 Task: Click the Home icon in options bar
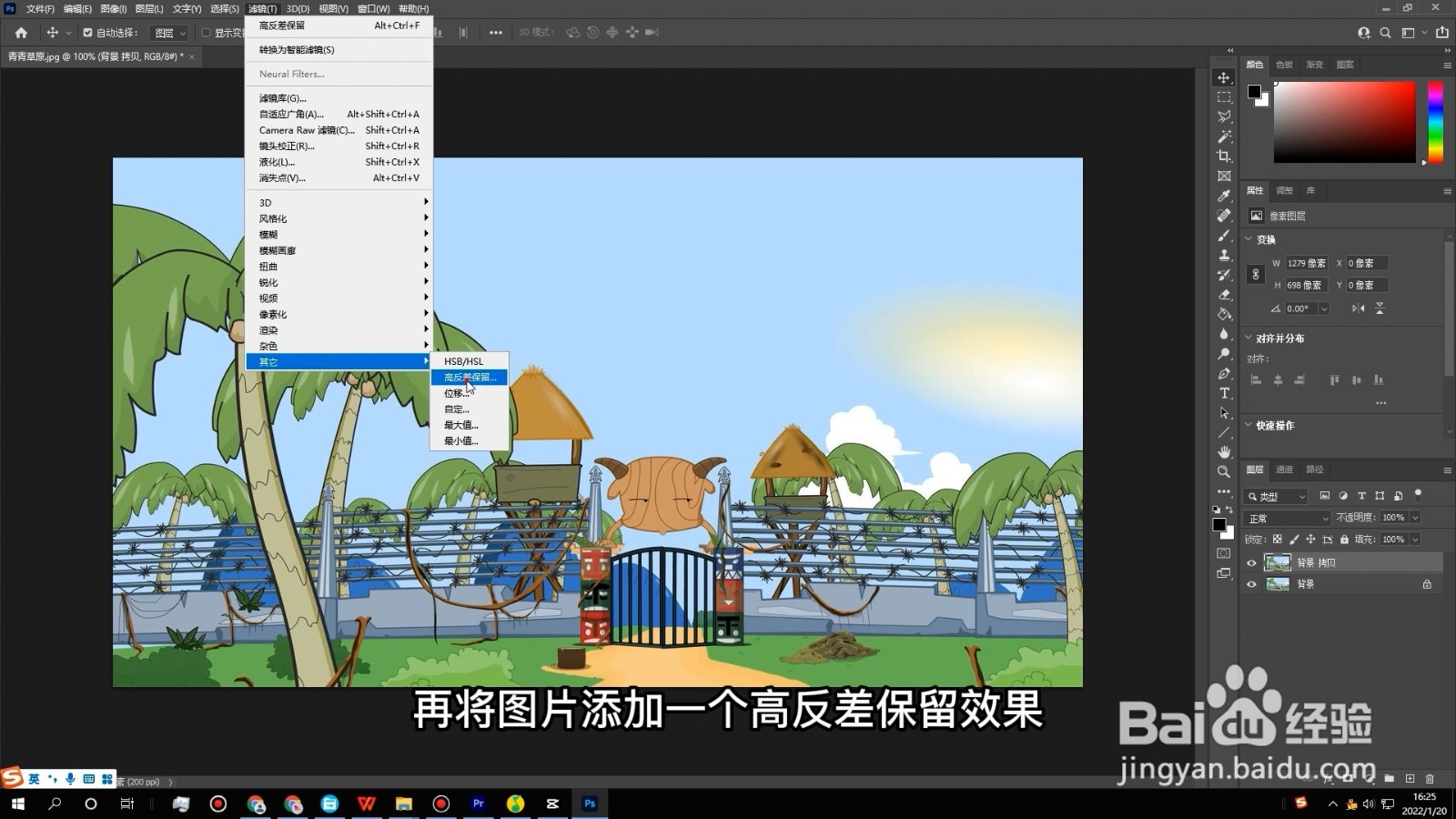point(21,33)
